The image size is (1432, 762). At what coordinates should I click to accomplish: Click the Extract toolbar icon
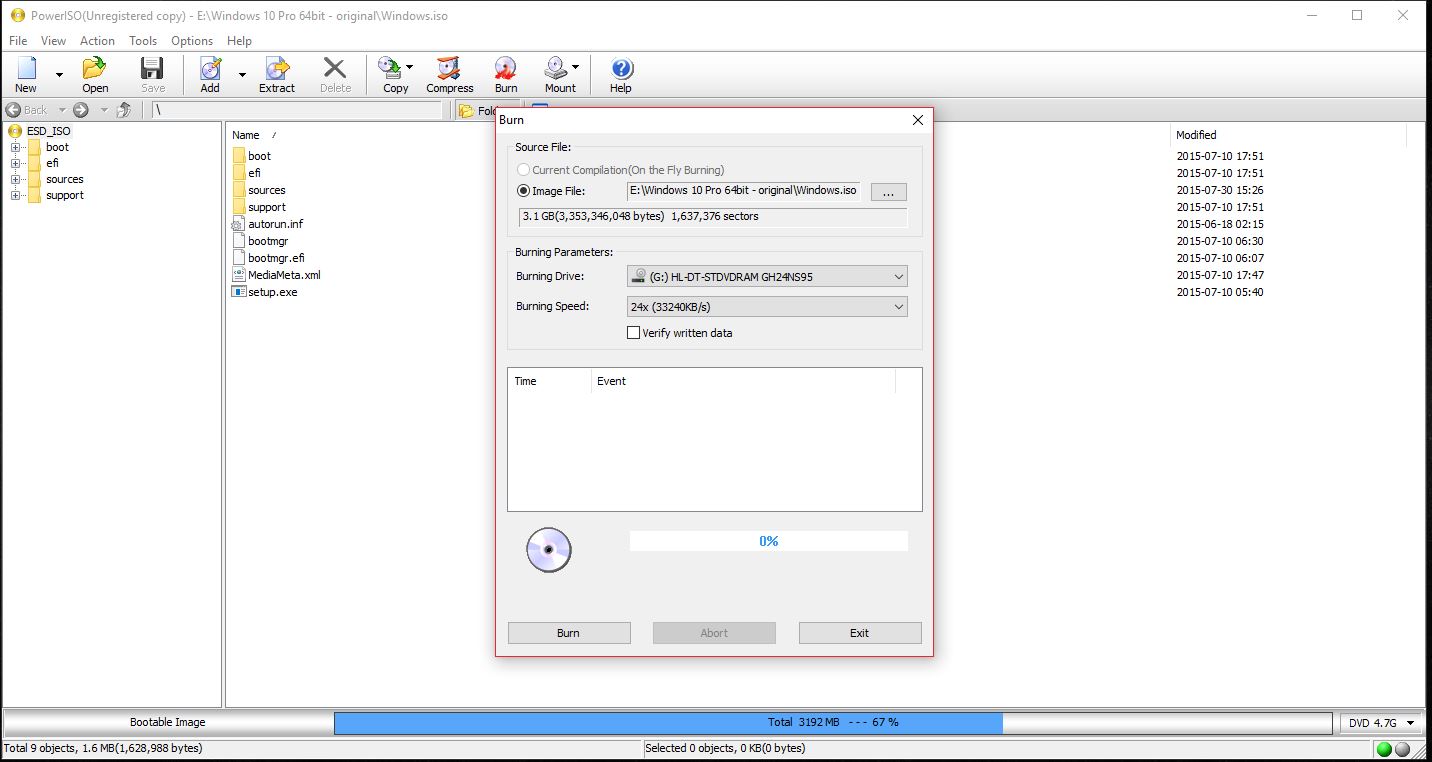point(277,73)
